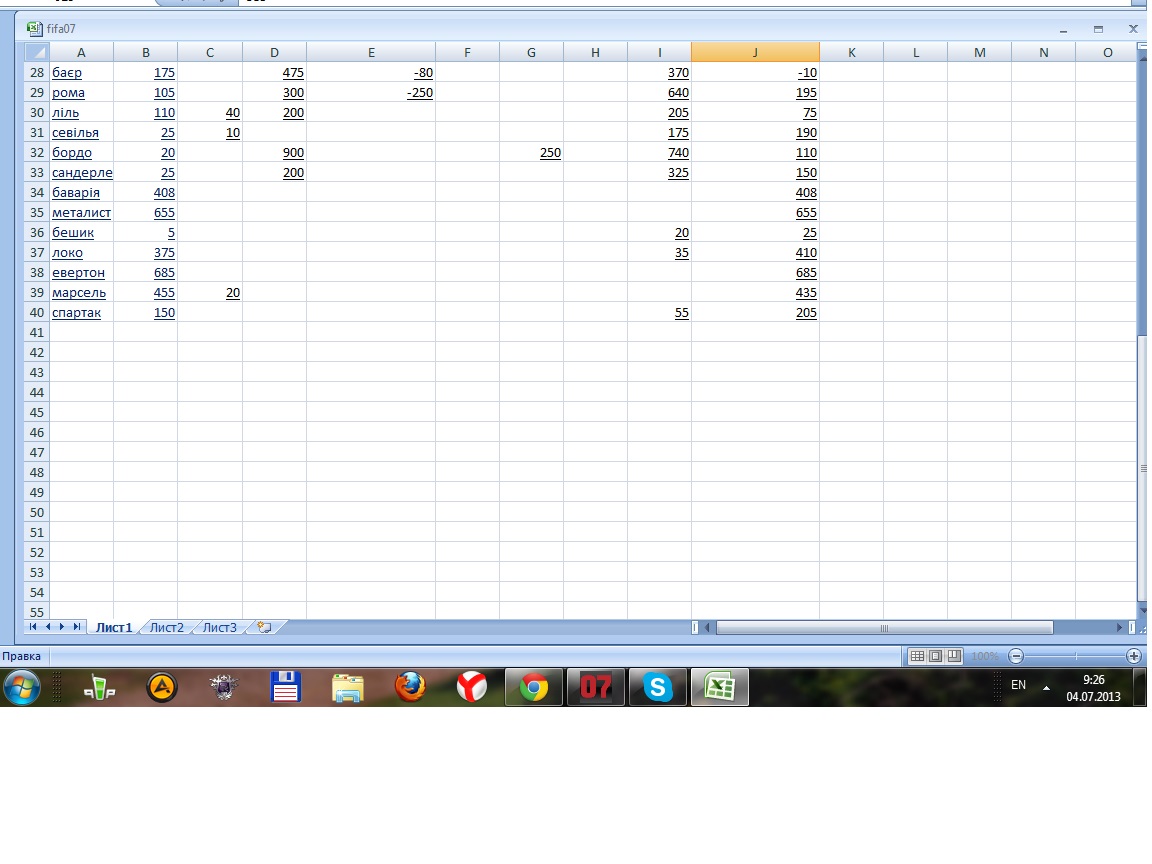Image resolution: width=1152 pixels, height=864 pixels.
Task: Open the EN language indicator
Action: tap(1018, 685)
